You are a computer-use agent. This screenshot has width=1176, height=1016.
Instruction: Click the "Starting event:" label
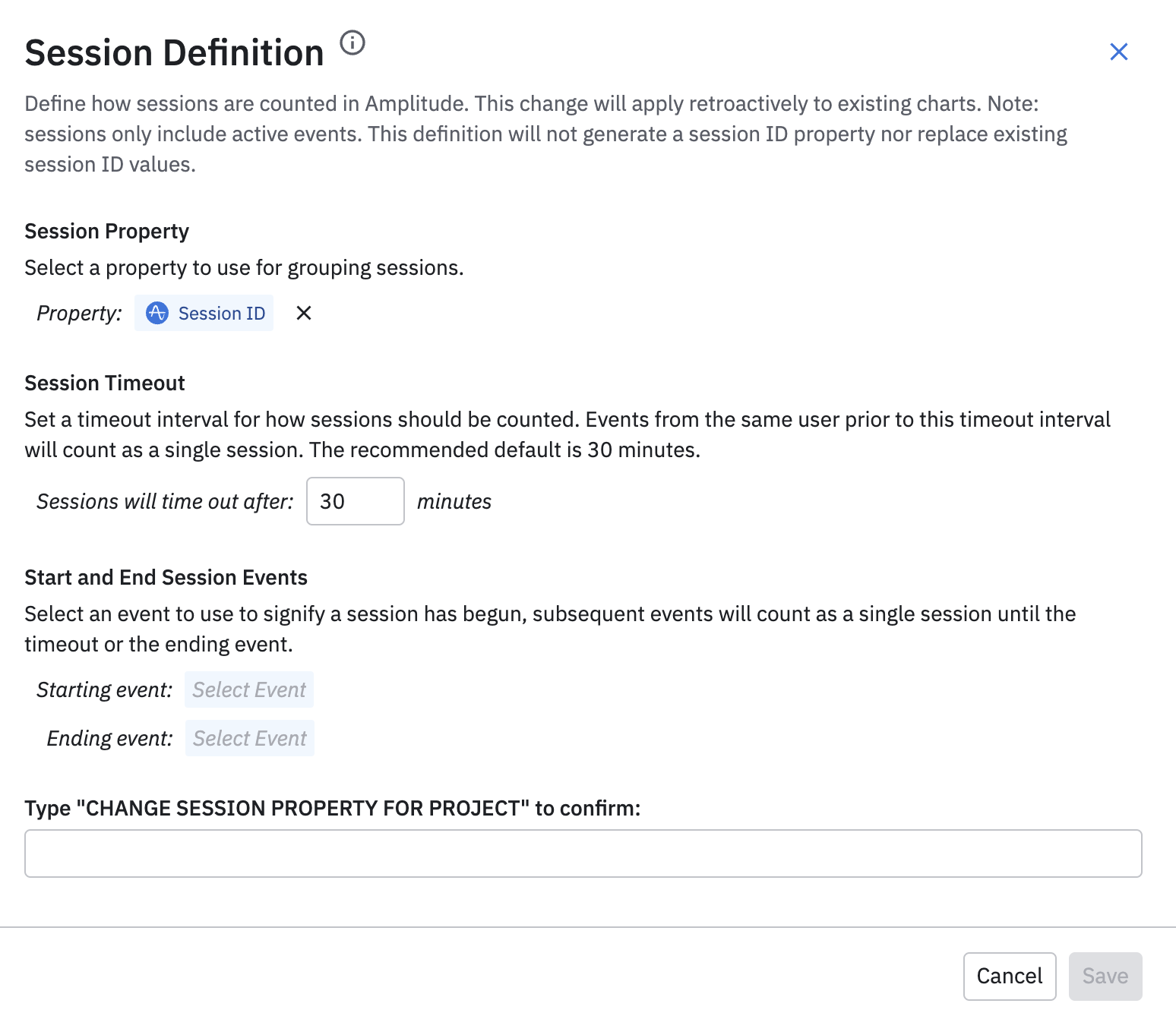coord(105,689)
